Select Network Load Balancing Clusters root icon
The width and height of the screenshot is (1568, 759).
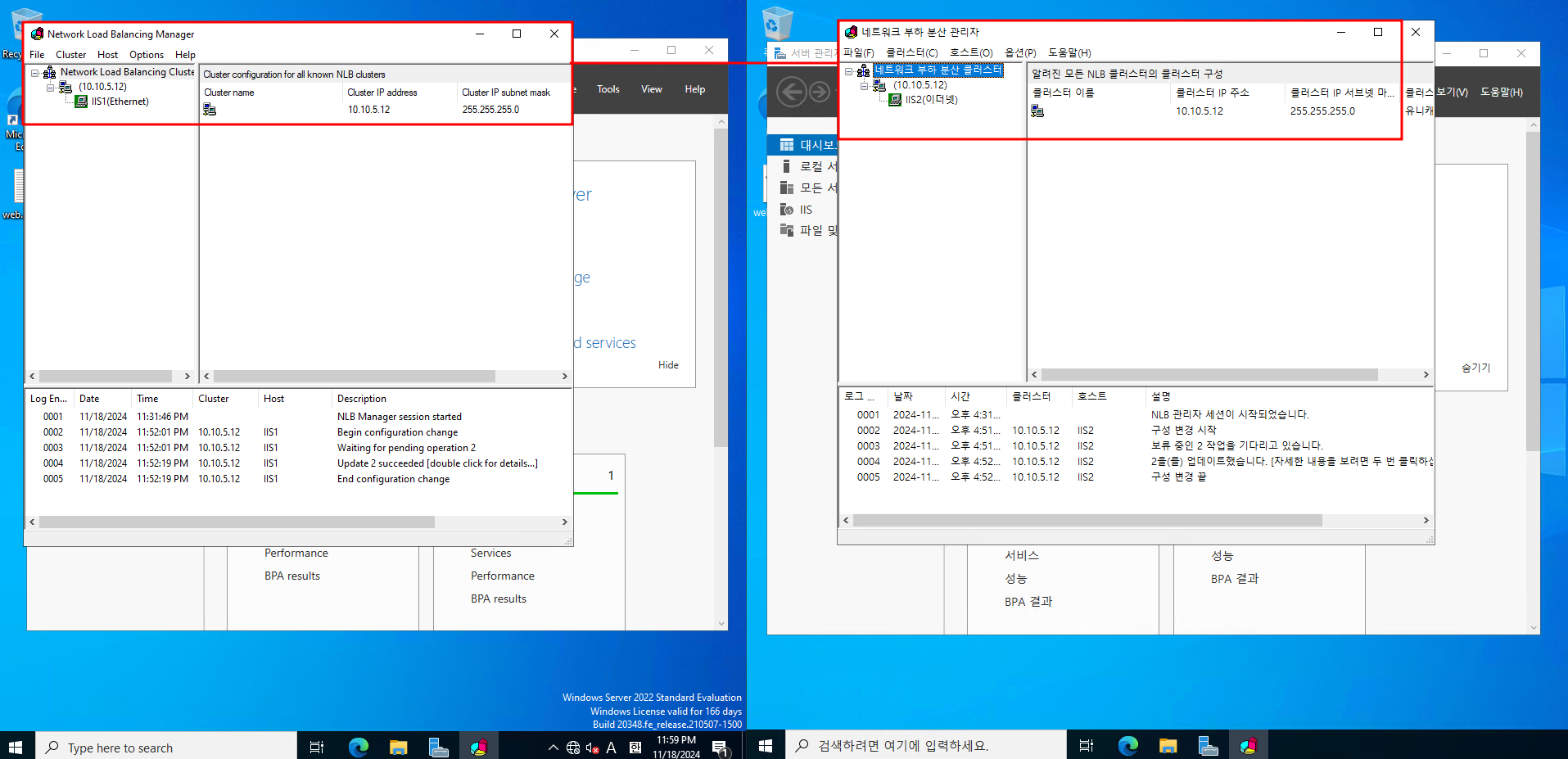coord(49,72)
